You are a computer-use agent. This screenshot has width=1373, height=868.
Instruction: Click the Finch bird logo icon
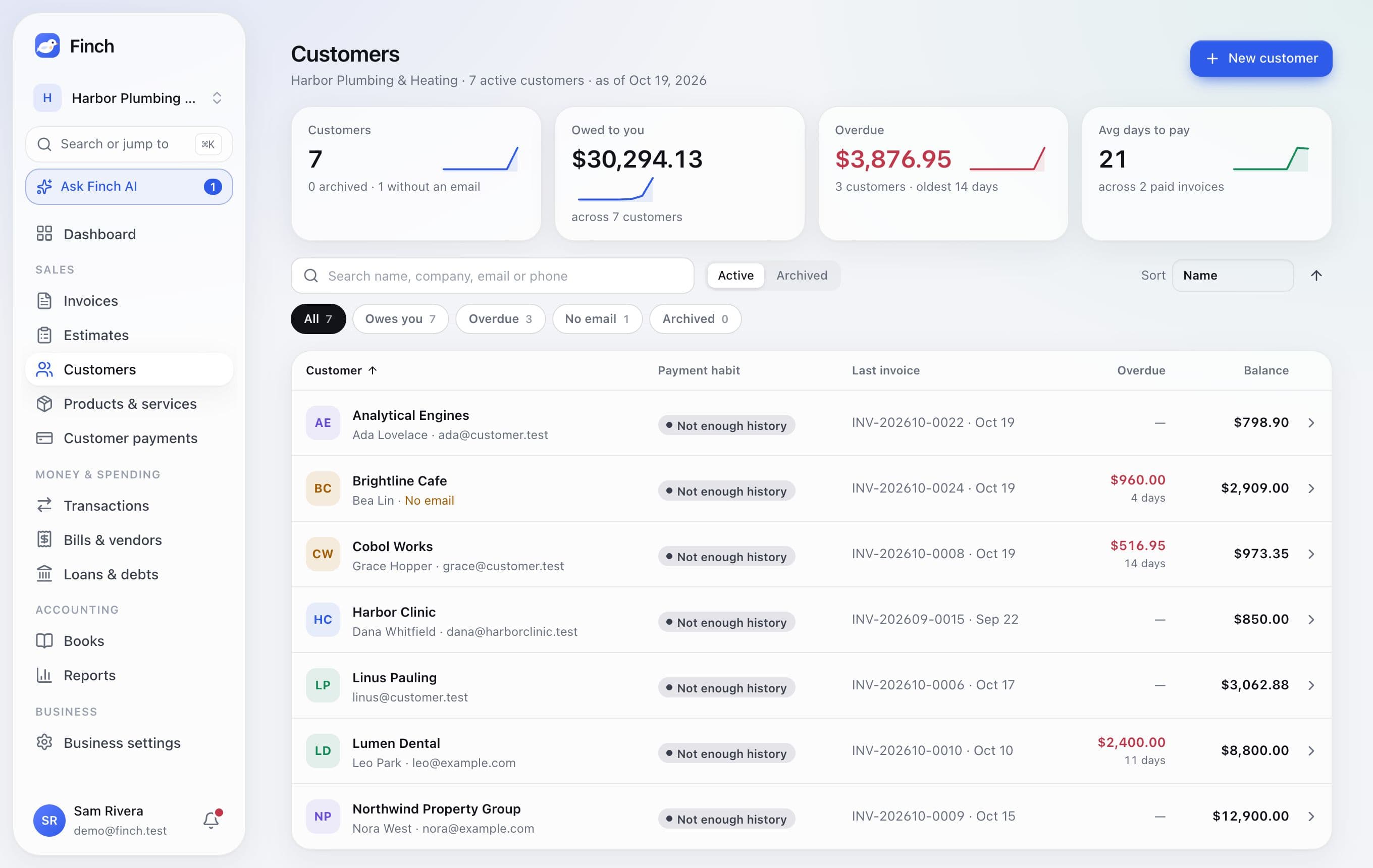[47, 45]
